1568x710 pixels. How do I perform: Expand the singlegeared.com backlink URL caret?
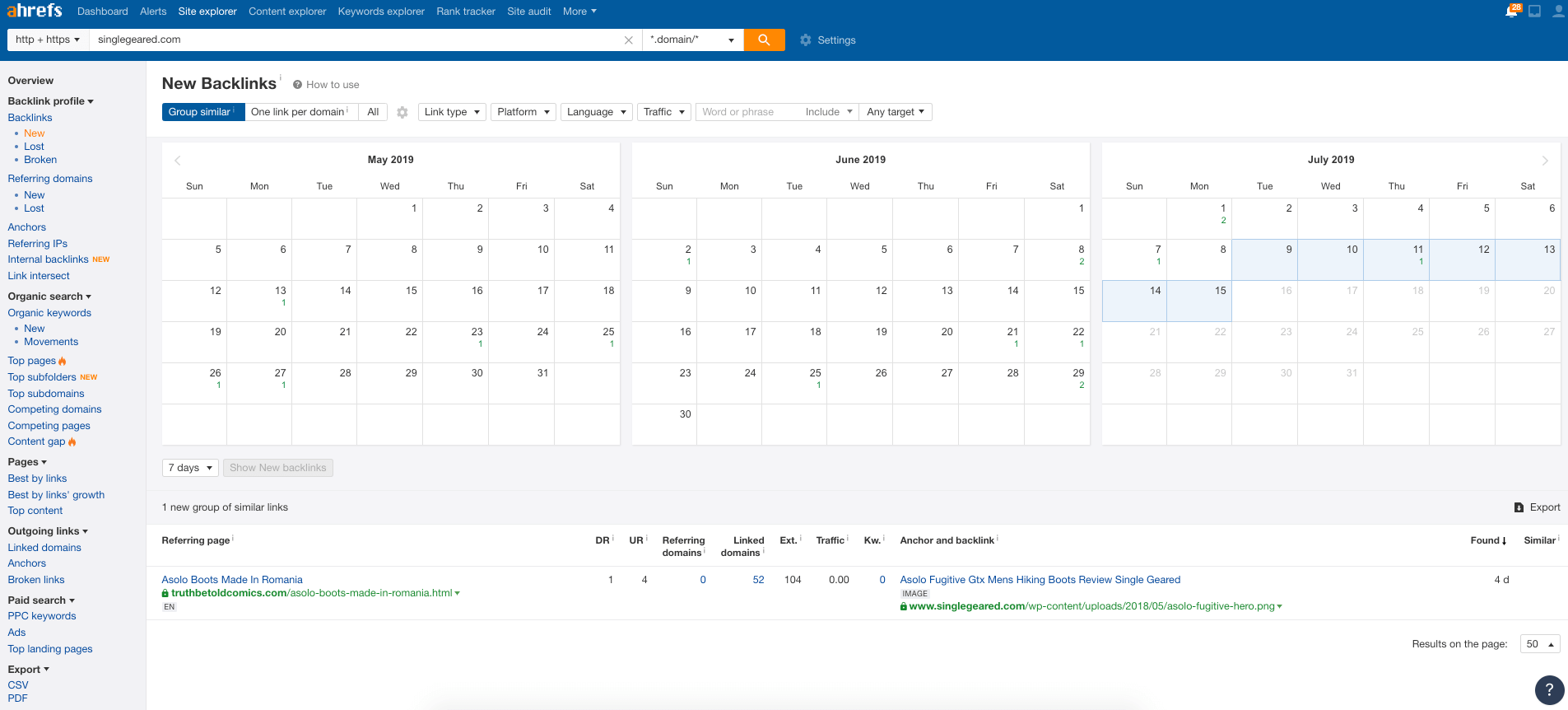pos(1279,606)
